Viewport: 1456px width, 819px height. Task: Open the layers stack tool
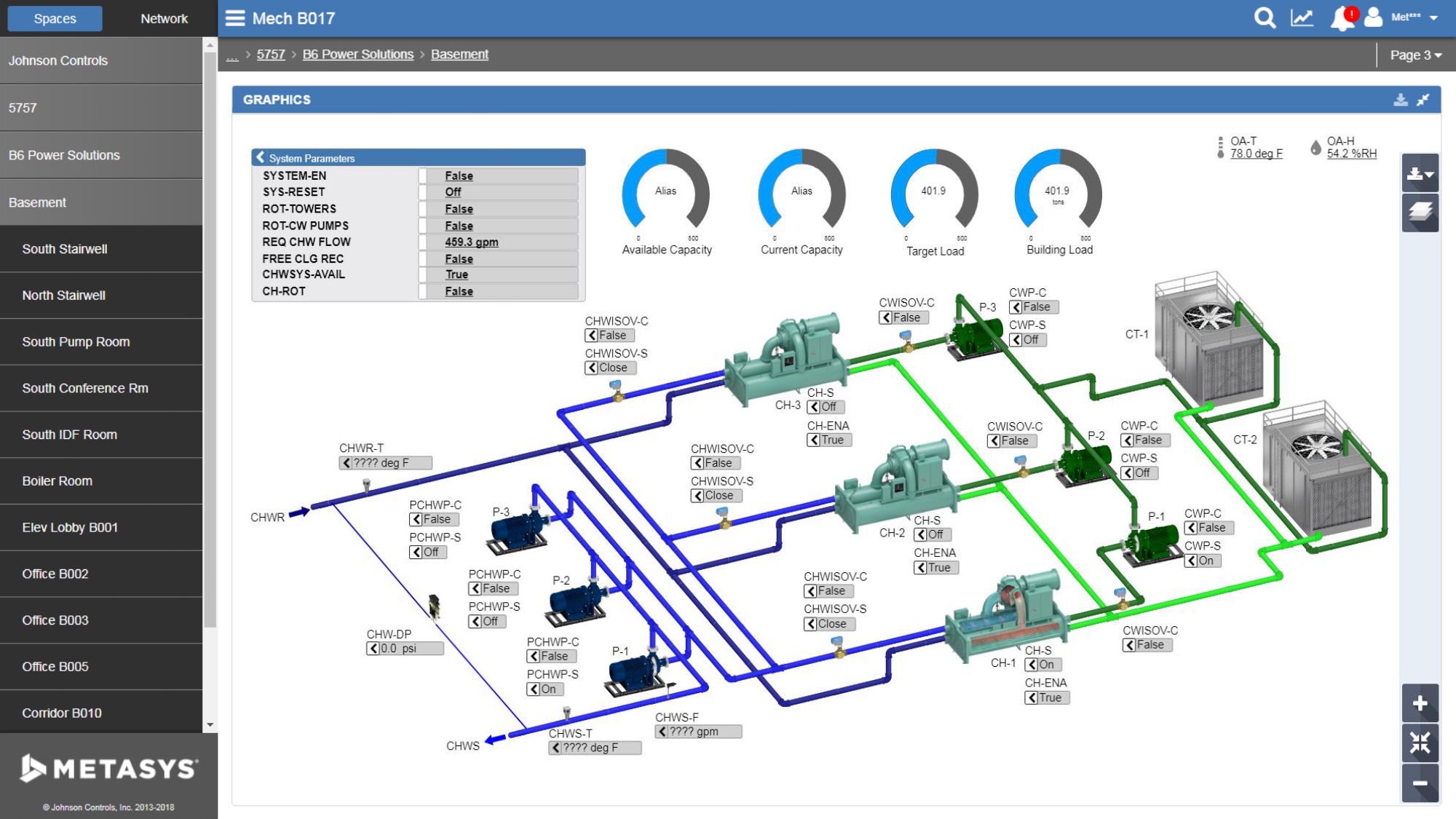(x=1420, y=213)
